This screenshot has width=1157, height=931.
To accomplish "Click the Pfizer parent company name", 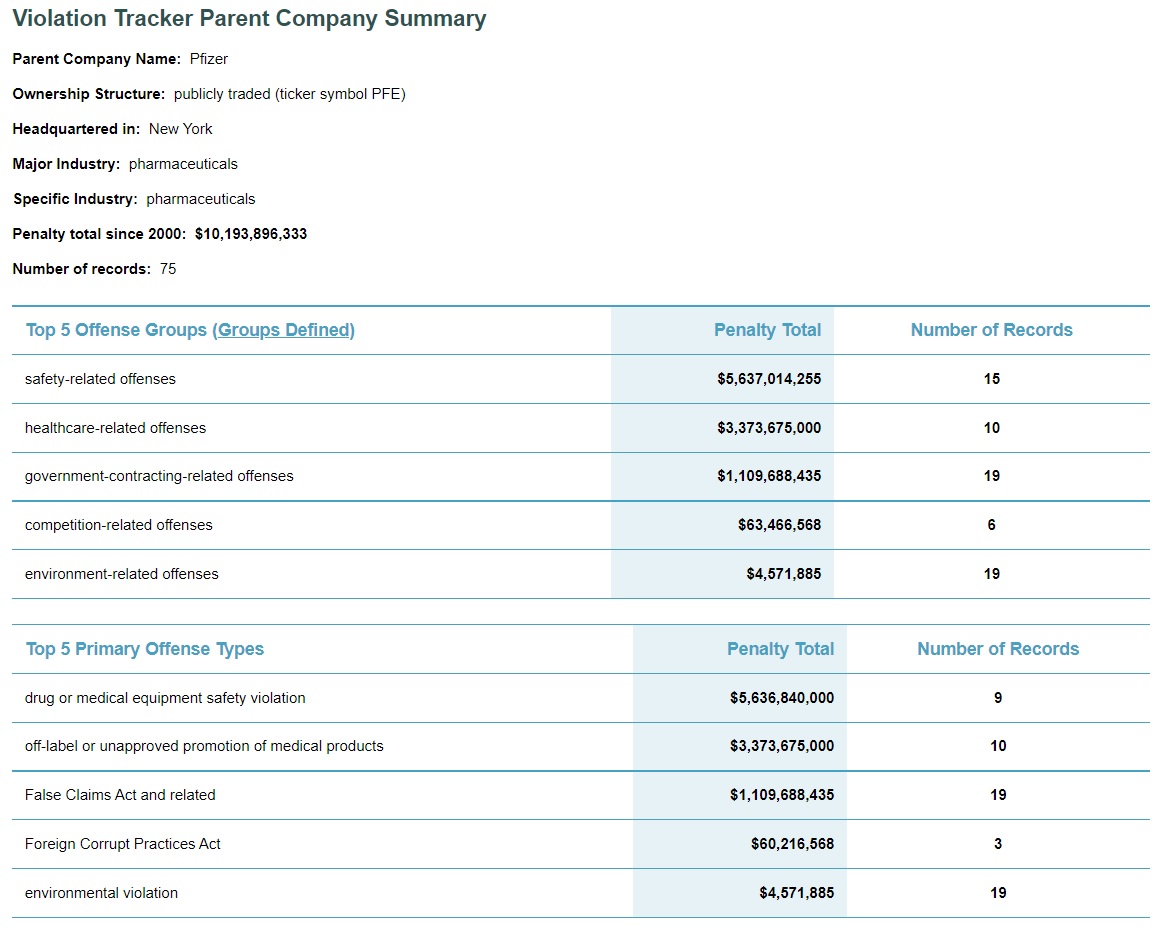I will coord(209,59).
